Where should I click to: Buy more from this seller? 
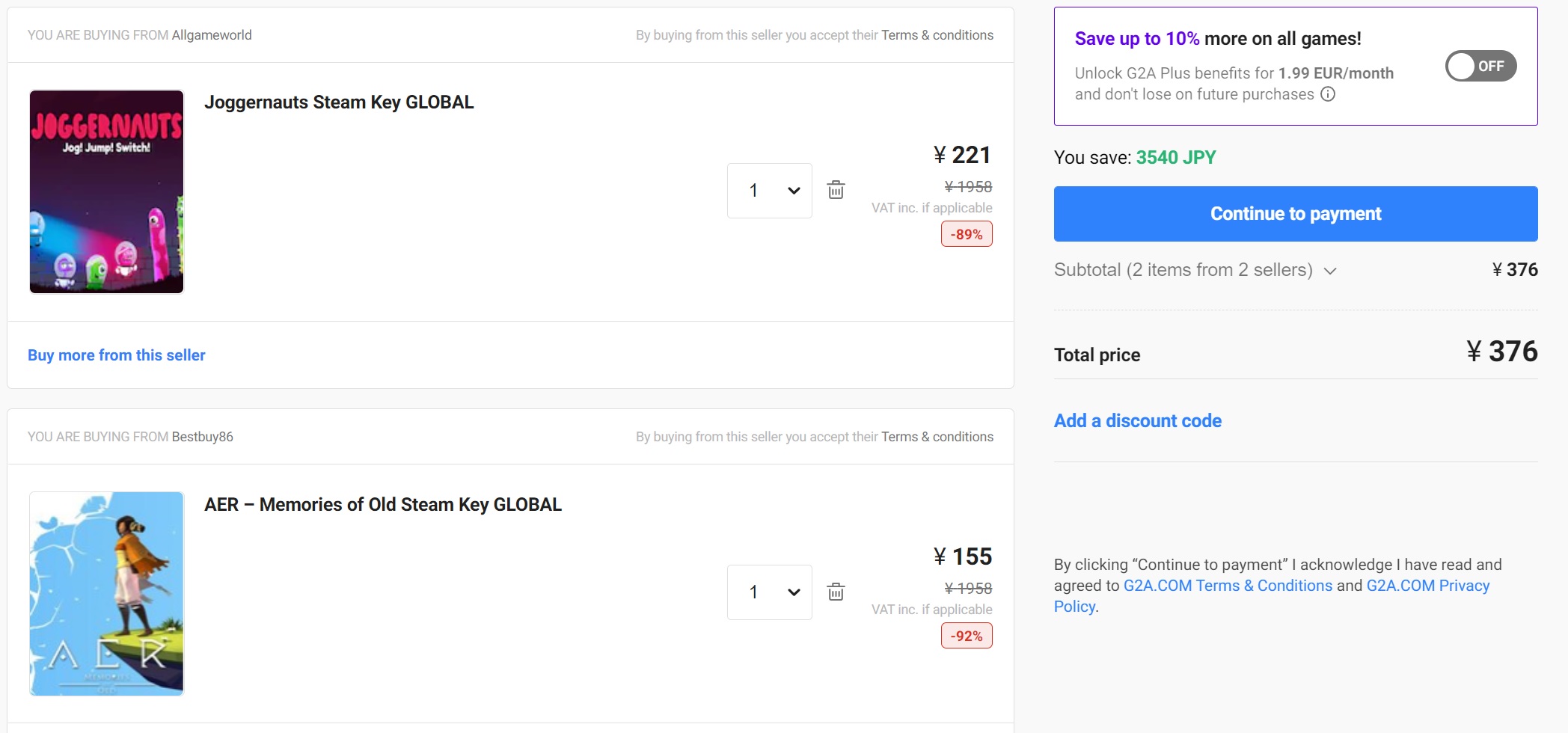tap(117, 355)
